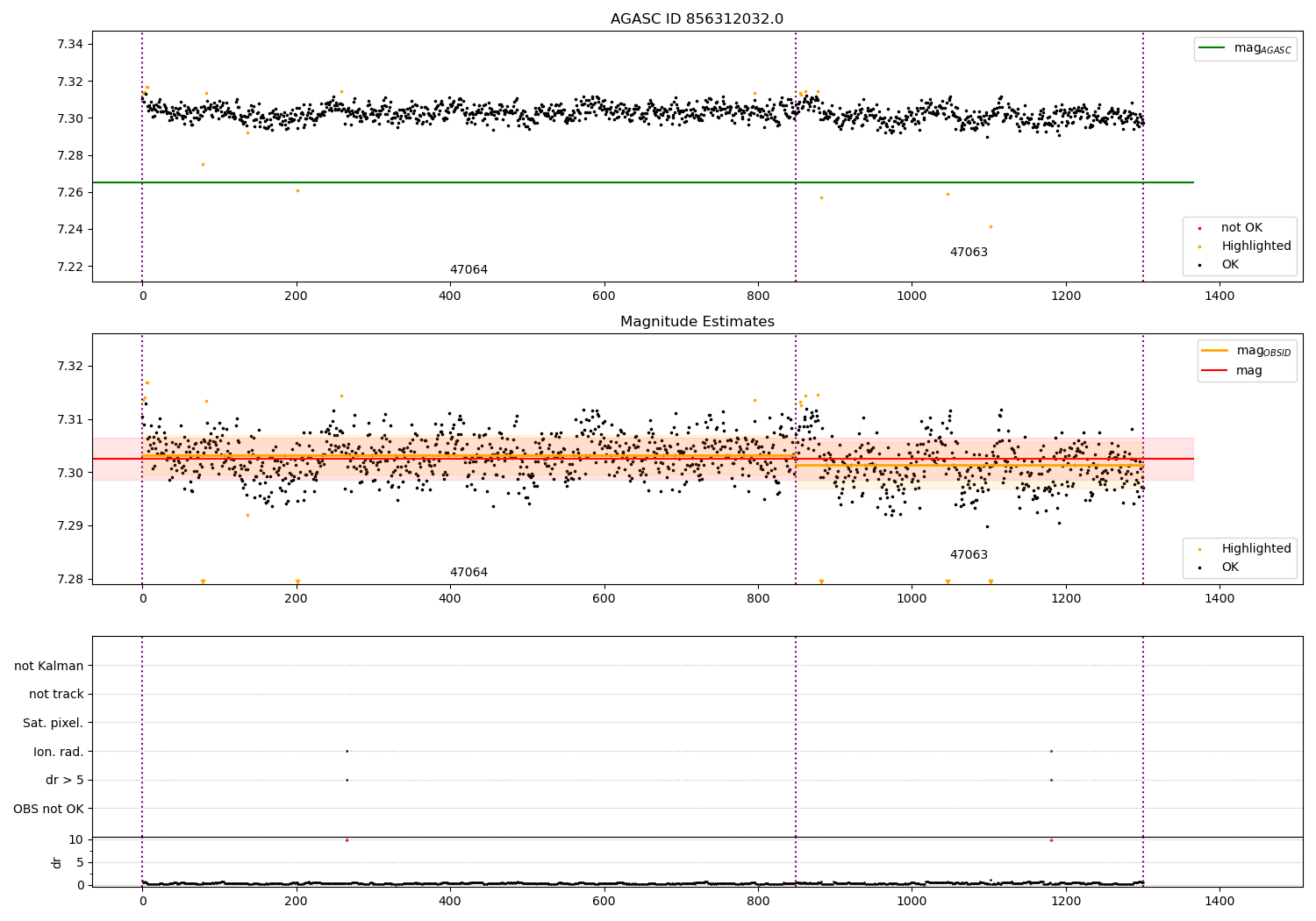Click the 47064 label in top plot
This screenshot has width=1316, height=921.
coord(468,270)
